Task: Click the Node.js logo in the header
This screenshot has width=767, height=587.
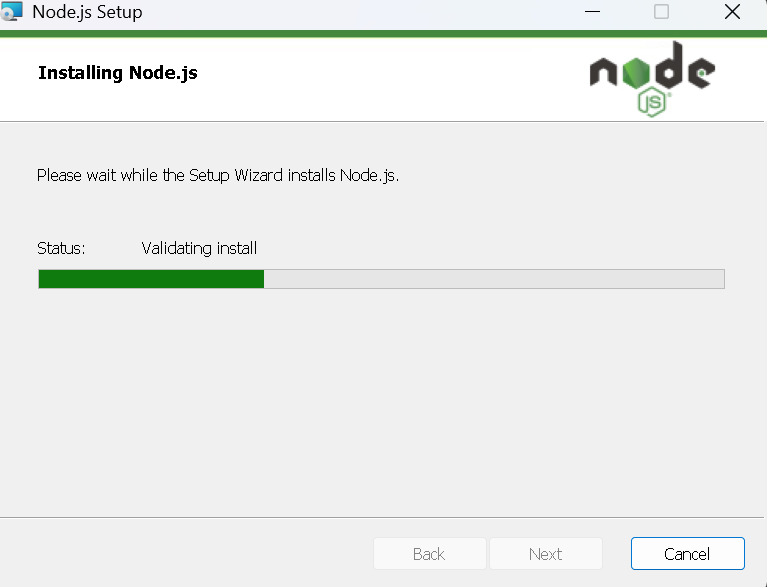Action: 652,79
